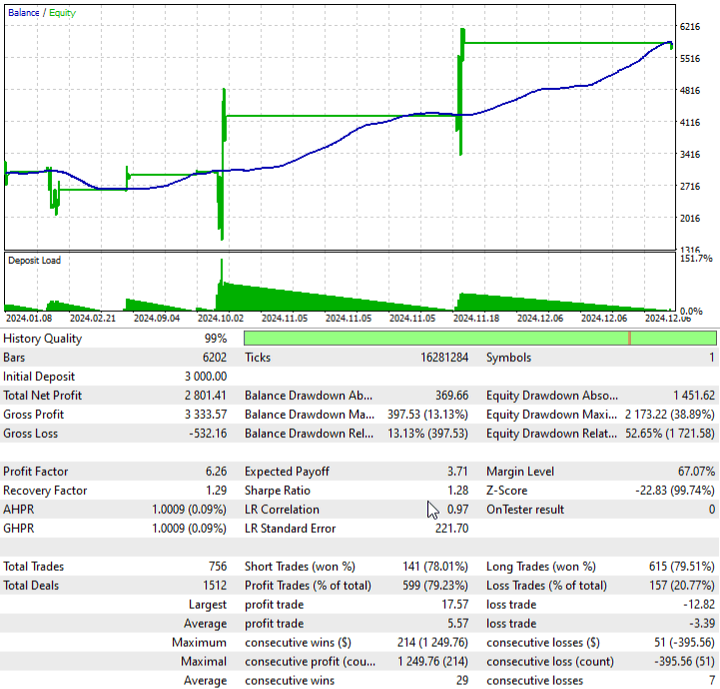Screen dimensions: 720x689
Task: Select average consecutive wins value 29
Action: [462, 680]
